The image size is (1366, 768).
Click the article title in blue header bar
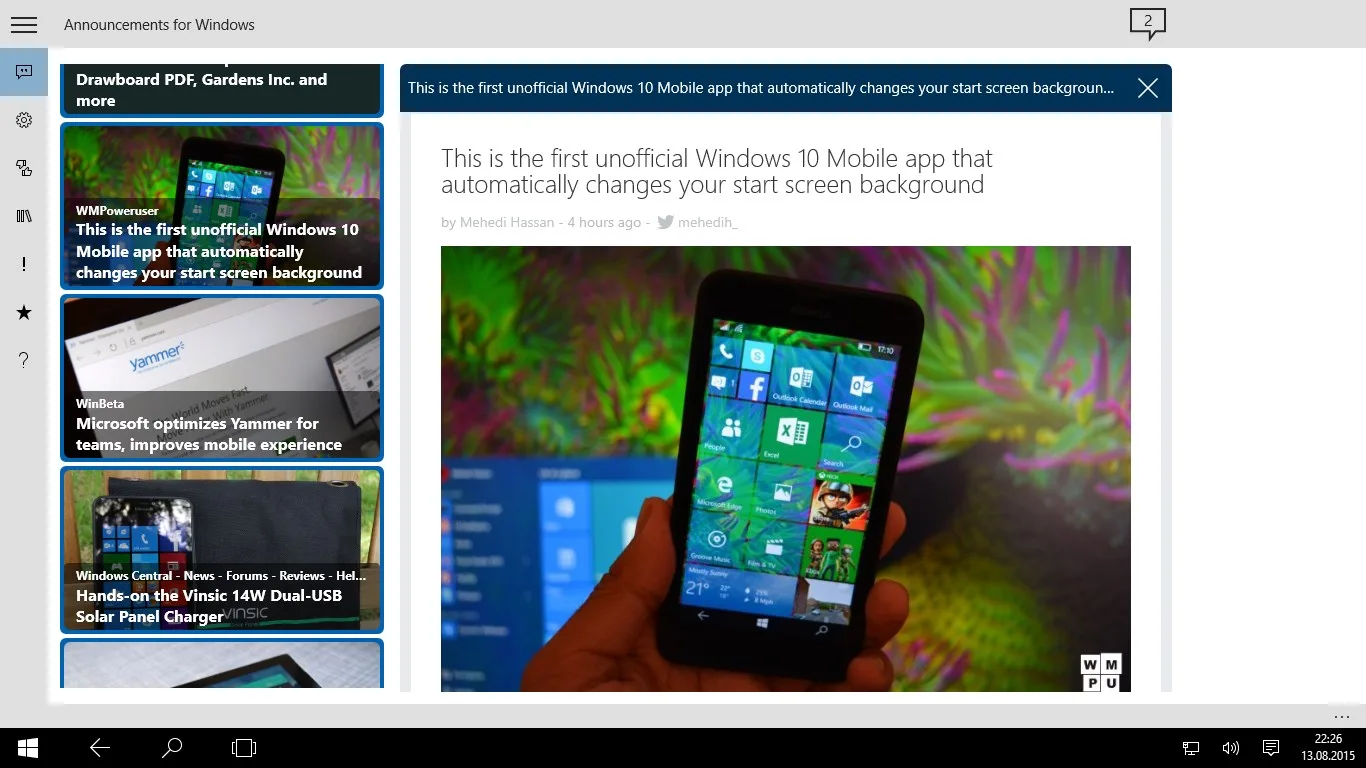(x=761, y=88)
